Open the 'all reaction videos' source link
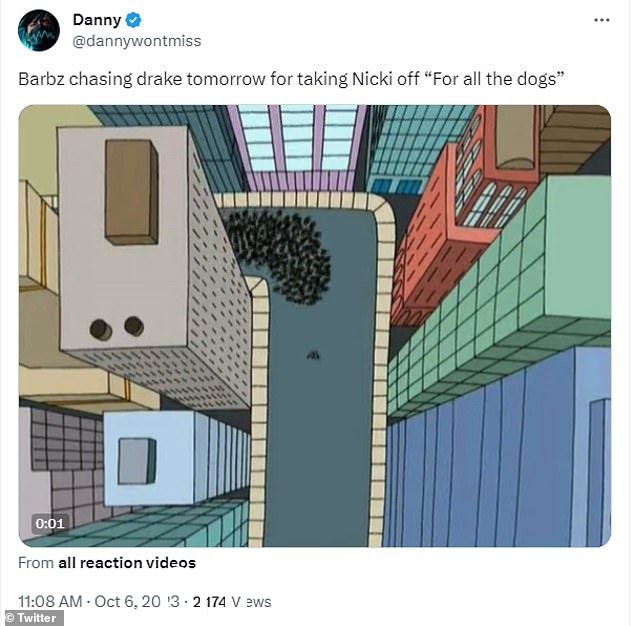The height and width of the screenshot is (626, 634). (x=127, y=563)
